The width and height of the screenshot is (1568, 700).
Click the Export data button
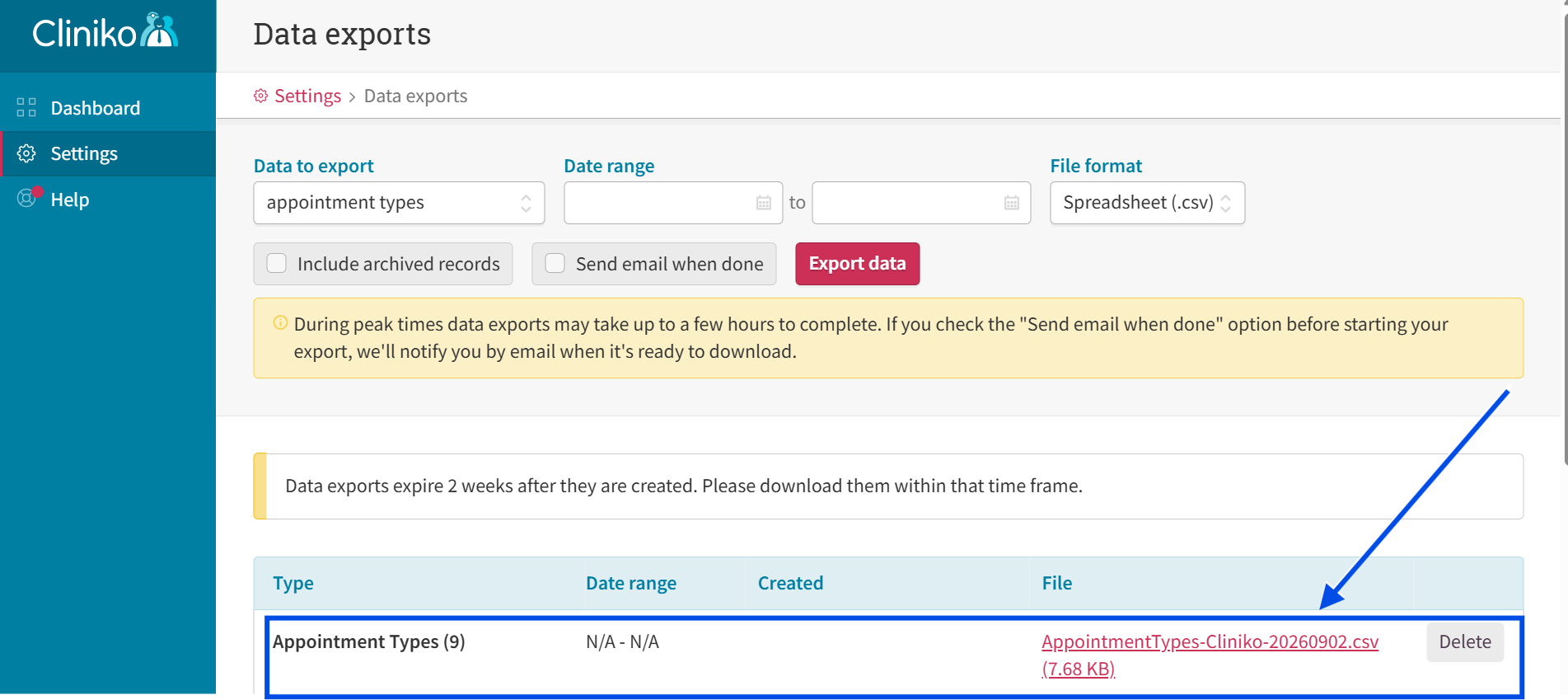click(x=857, y=264)
